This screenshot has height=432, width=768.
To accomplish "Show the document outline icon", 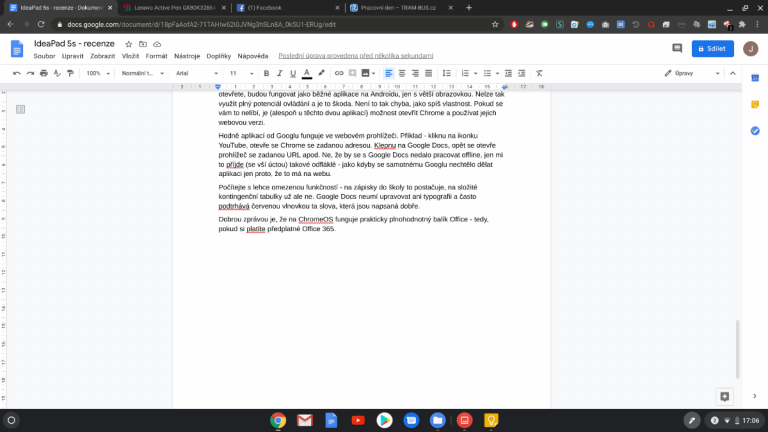I will (x=20, y=109).
